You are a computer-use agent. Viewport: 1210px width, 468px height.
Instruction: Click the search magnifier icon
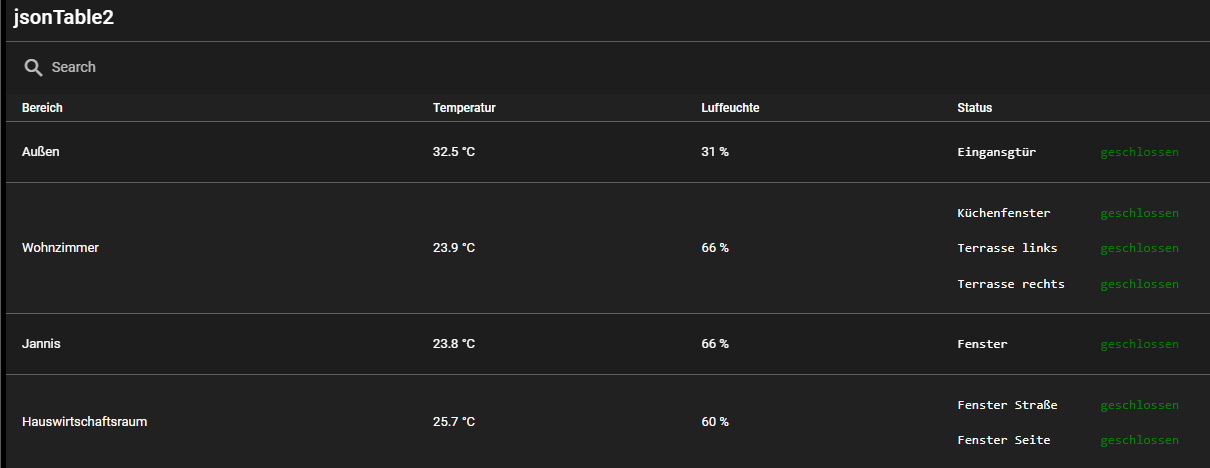point(34,67)
